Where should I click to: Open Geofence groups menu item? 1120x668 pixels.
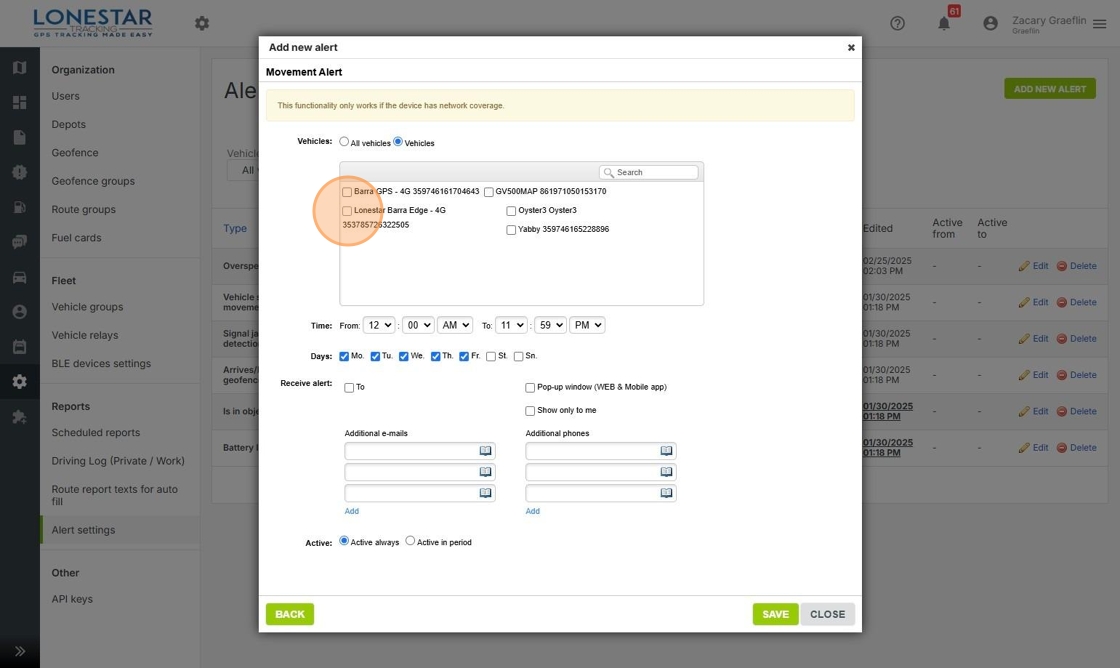coord(93,181)
